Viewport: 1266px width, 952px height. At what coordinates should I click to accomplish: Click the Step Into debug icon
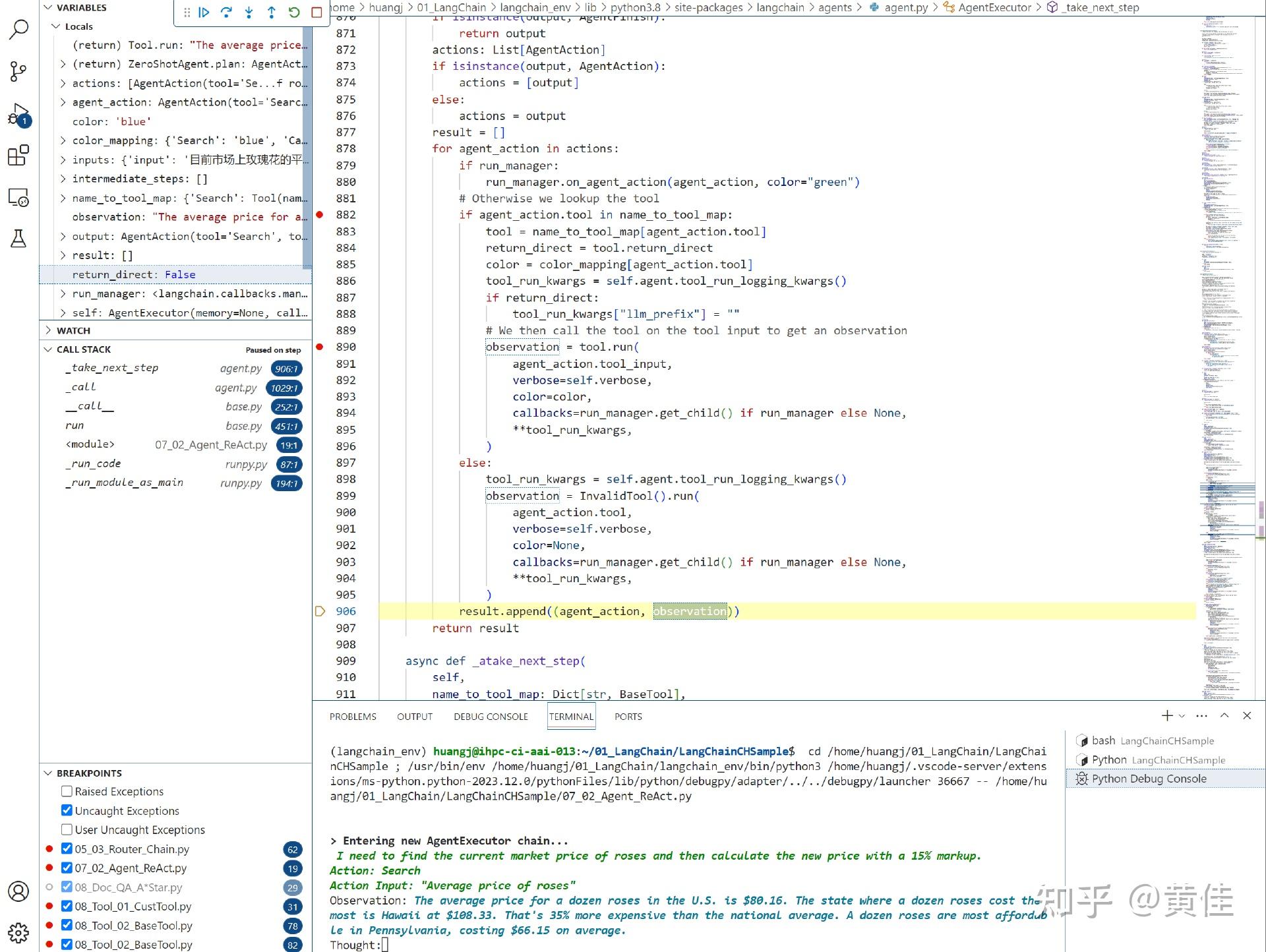(249, 12)
